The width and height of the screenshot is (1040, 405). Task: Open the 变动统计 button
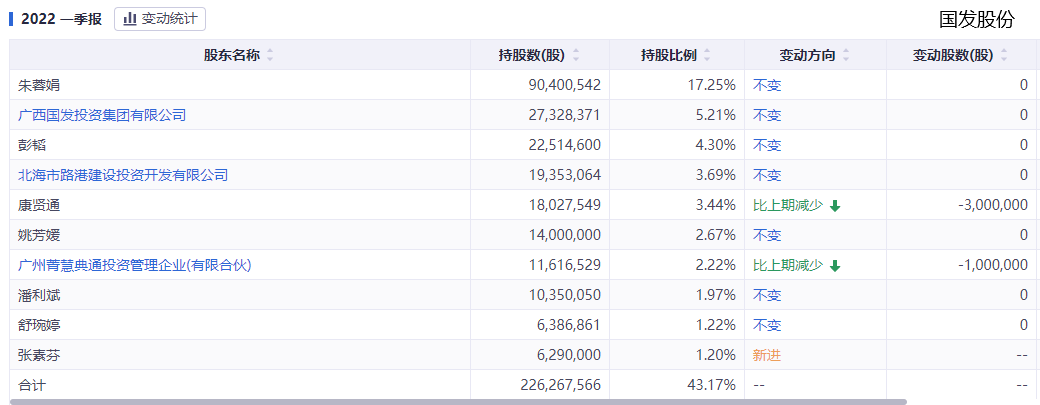click(x=160, y=18)
